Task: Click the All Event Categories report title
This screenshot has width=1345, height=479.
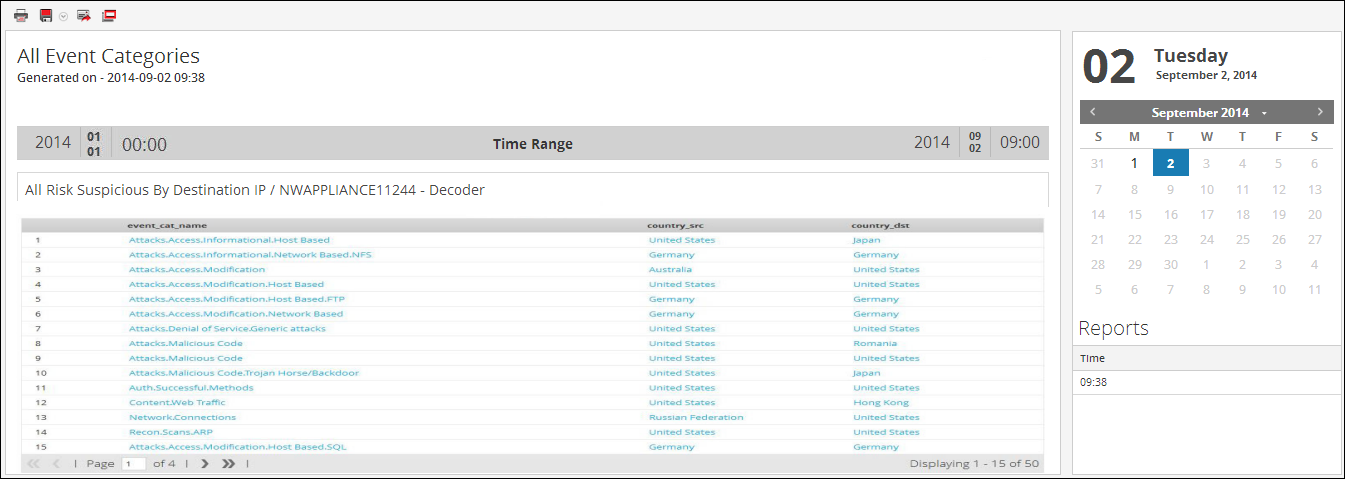Action: (x=108, y=57)
